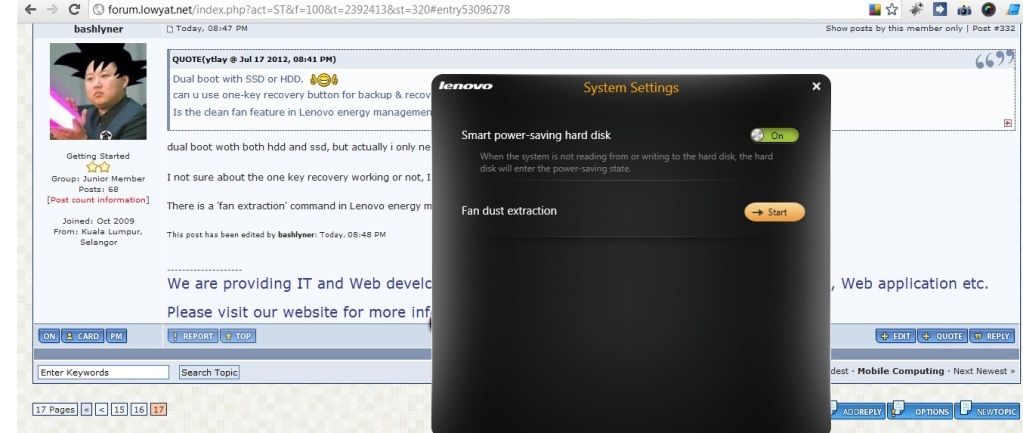1023x433 pixels.
Task: Go to first page with « button
Action: point(86,410)
